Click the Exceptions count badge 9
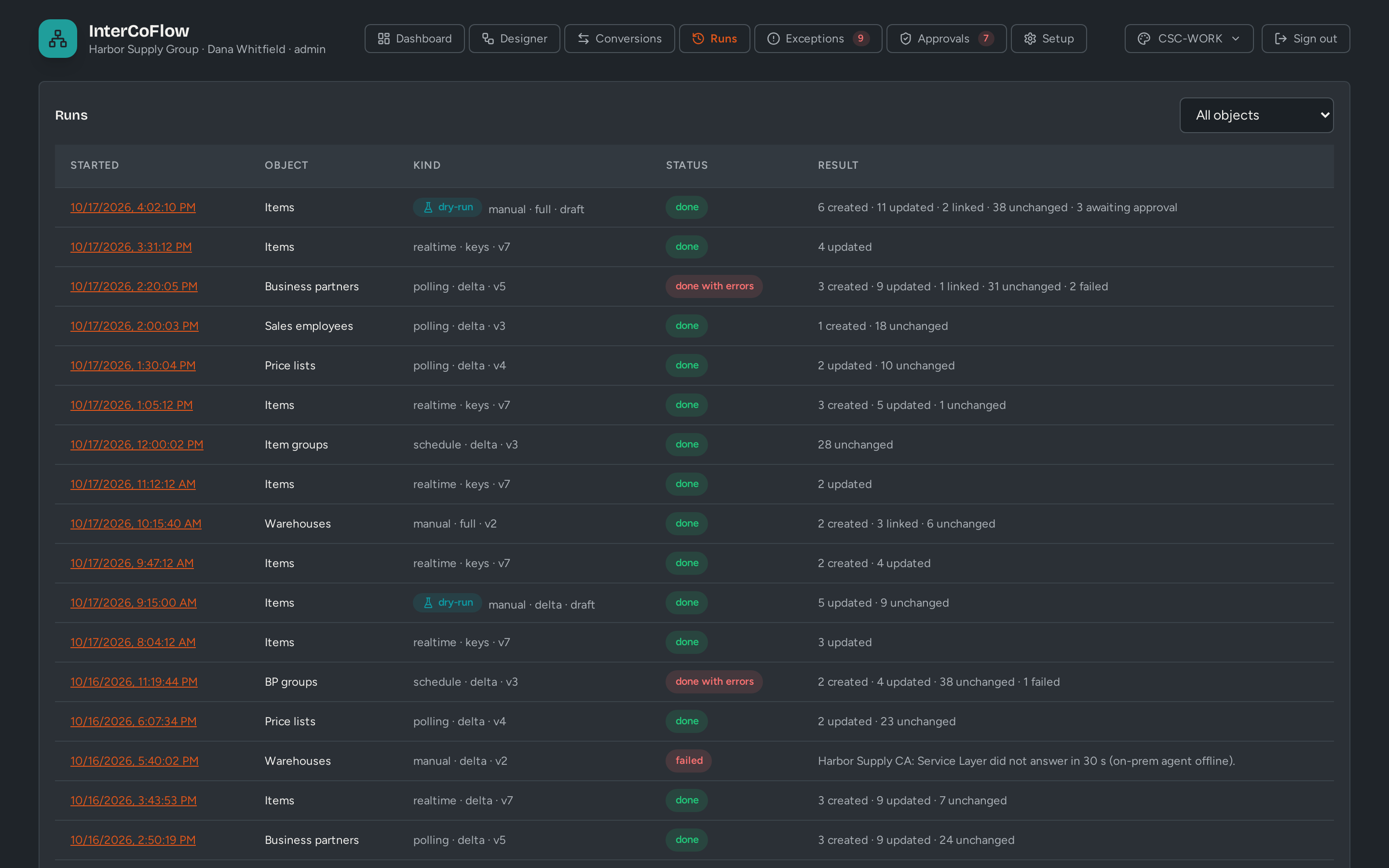The width and height of the screenshot is (1389, 868). pyautogui.click(x=860, y=39)
